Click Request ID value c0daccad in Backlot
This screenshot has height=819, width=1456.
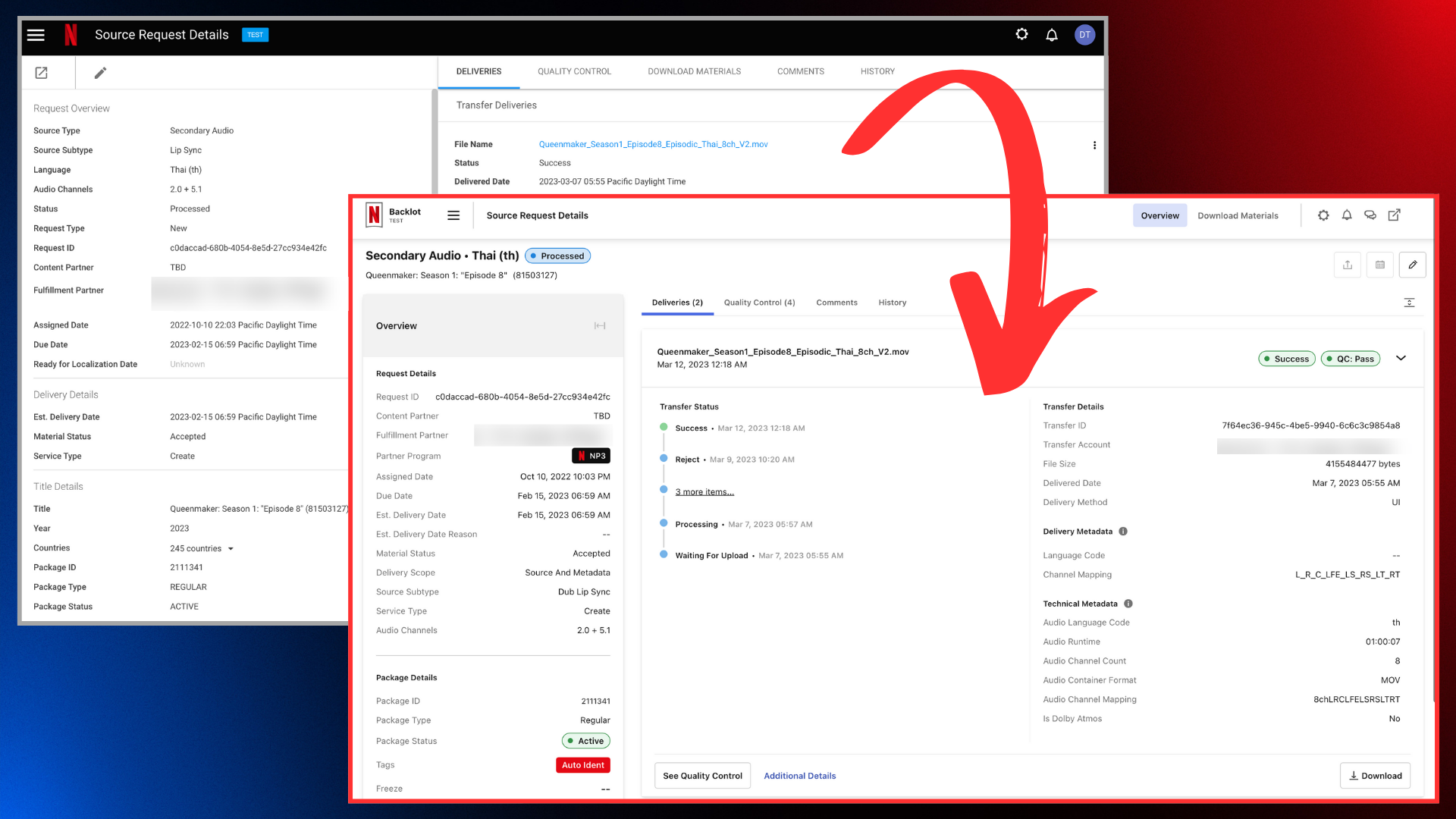pos(522,397)
